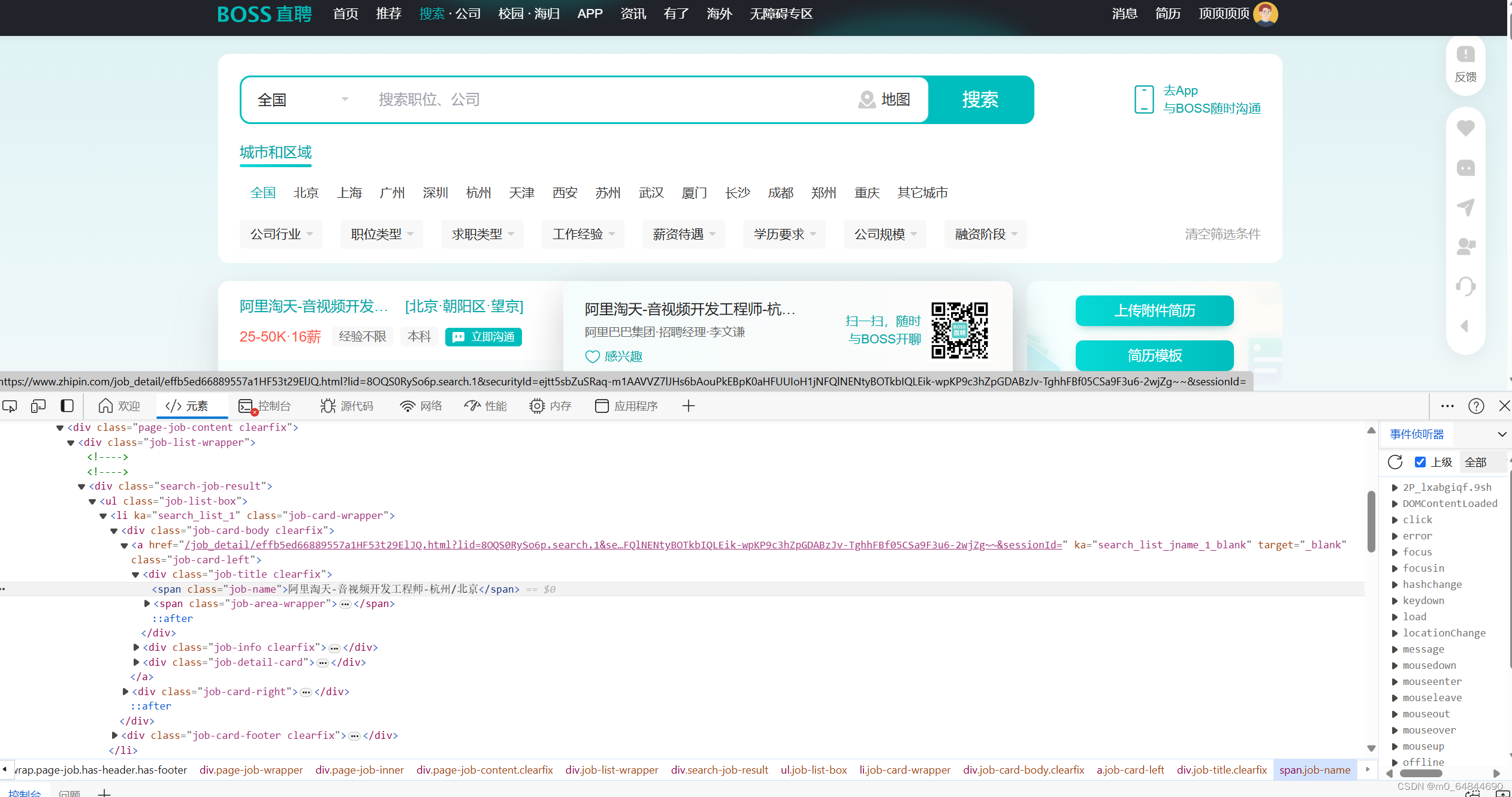The height and width of the screenshot is (797, 1512).
Task: Click the paper plane icon in sidebar
Action: tap(1465, 207)
